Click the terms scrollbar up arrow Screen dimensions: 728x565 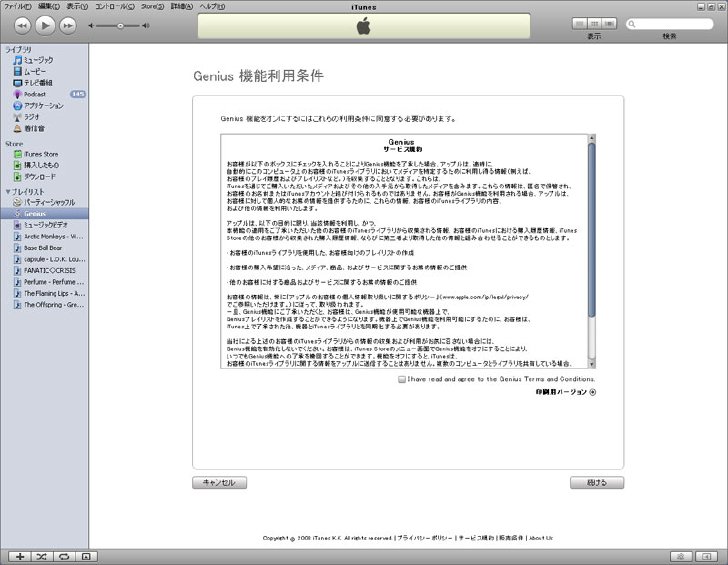point(592,138)
